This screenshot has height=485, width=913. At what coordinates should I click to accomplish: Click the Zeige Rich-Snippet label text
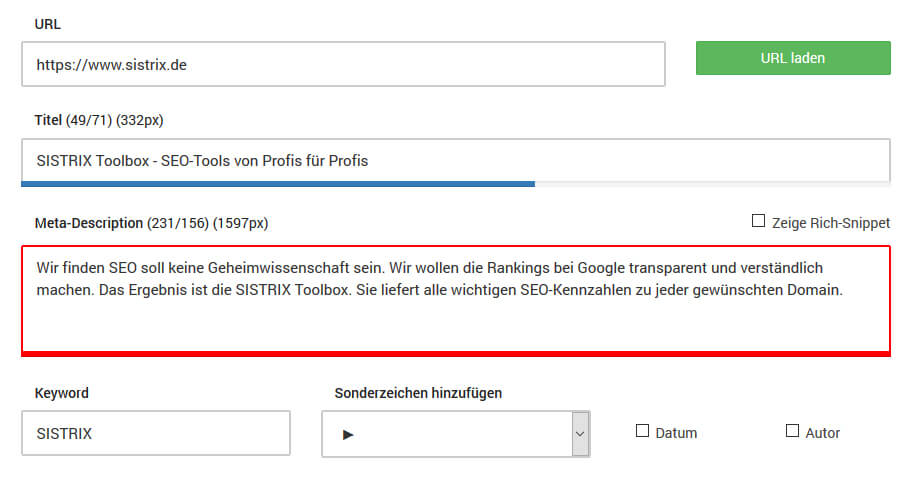(830, 223)
